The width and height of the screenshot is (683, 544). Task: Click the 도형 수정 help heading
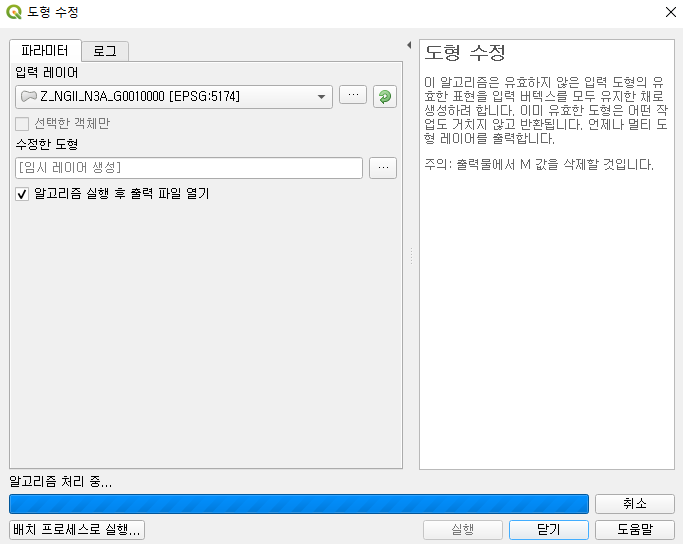[x=465, y=53]
